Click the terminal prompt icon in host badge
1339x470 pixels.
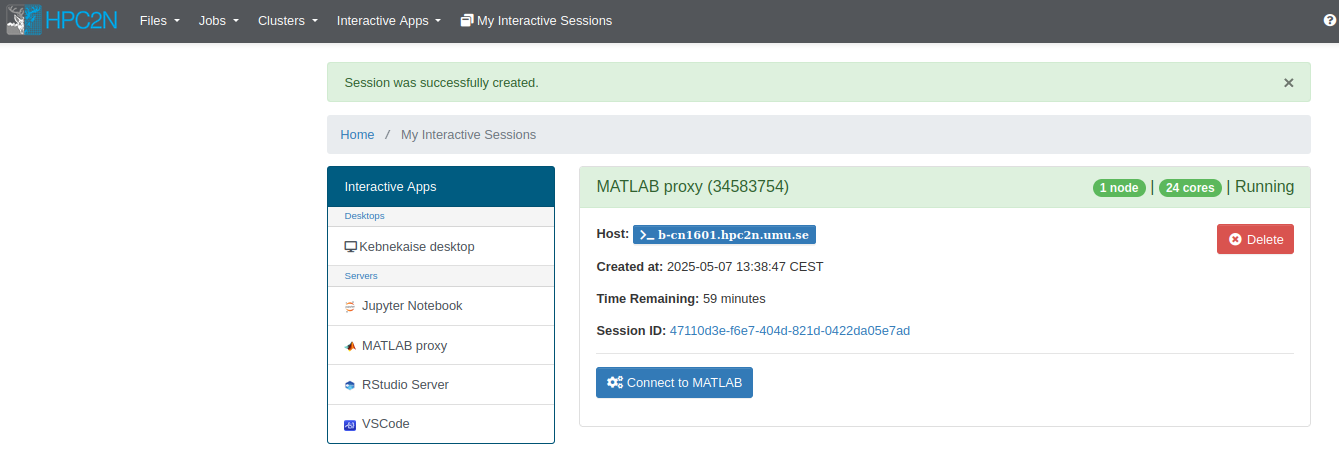[x=647, y=235]
